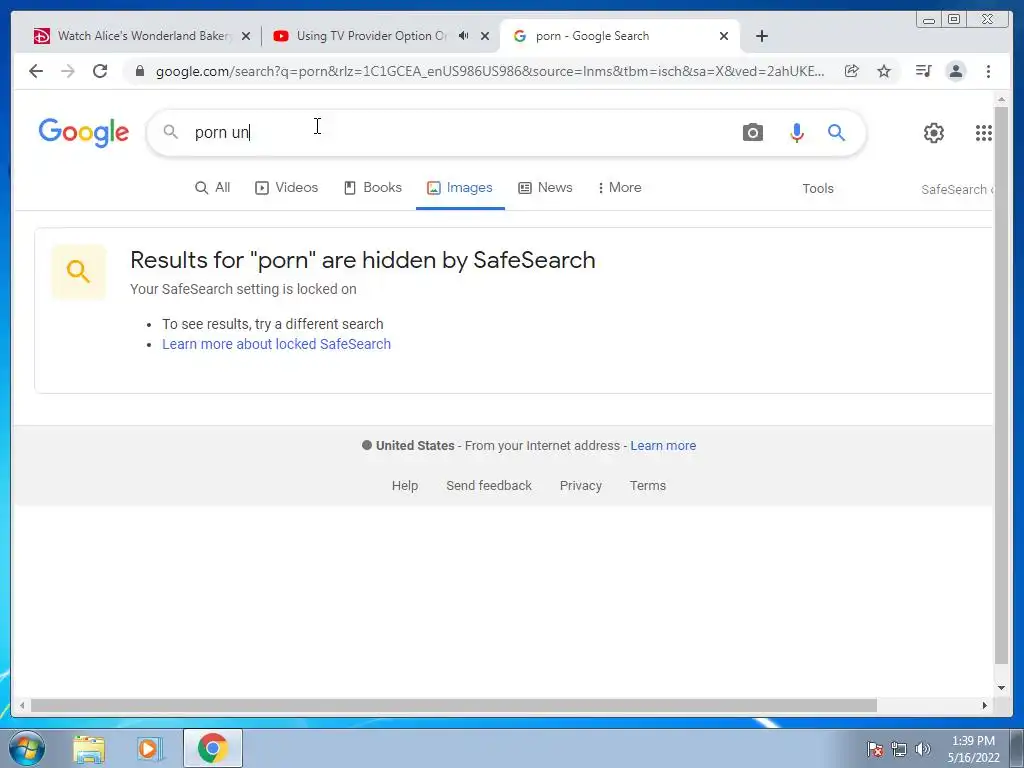Screen dimensions: 1024x768
Task: Launch Windows Media Player from taskbar
Action: point(150,748)
